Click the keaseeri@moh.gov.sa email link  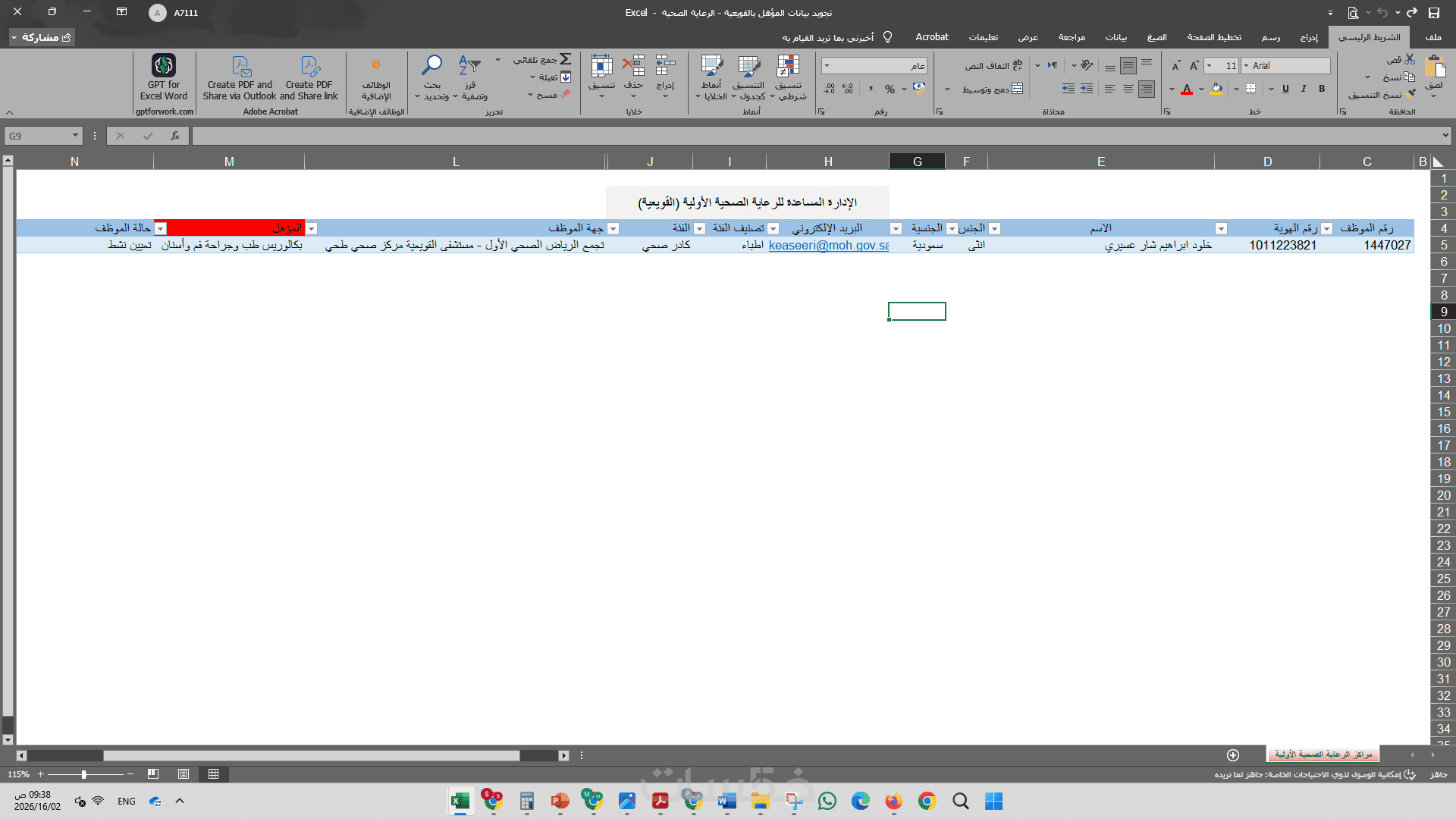(828, 246)
